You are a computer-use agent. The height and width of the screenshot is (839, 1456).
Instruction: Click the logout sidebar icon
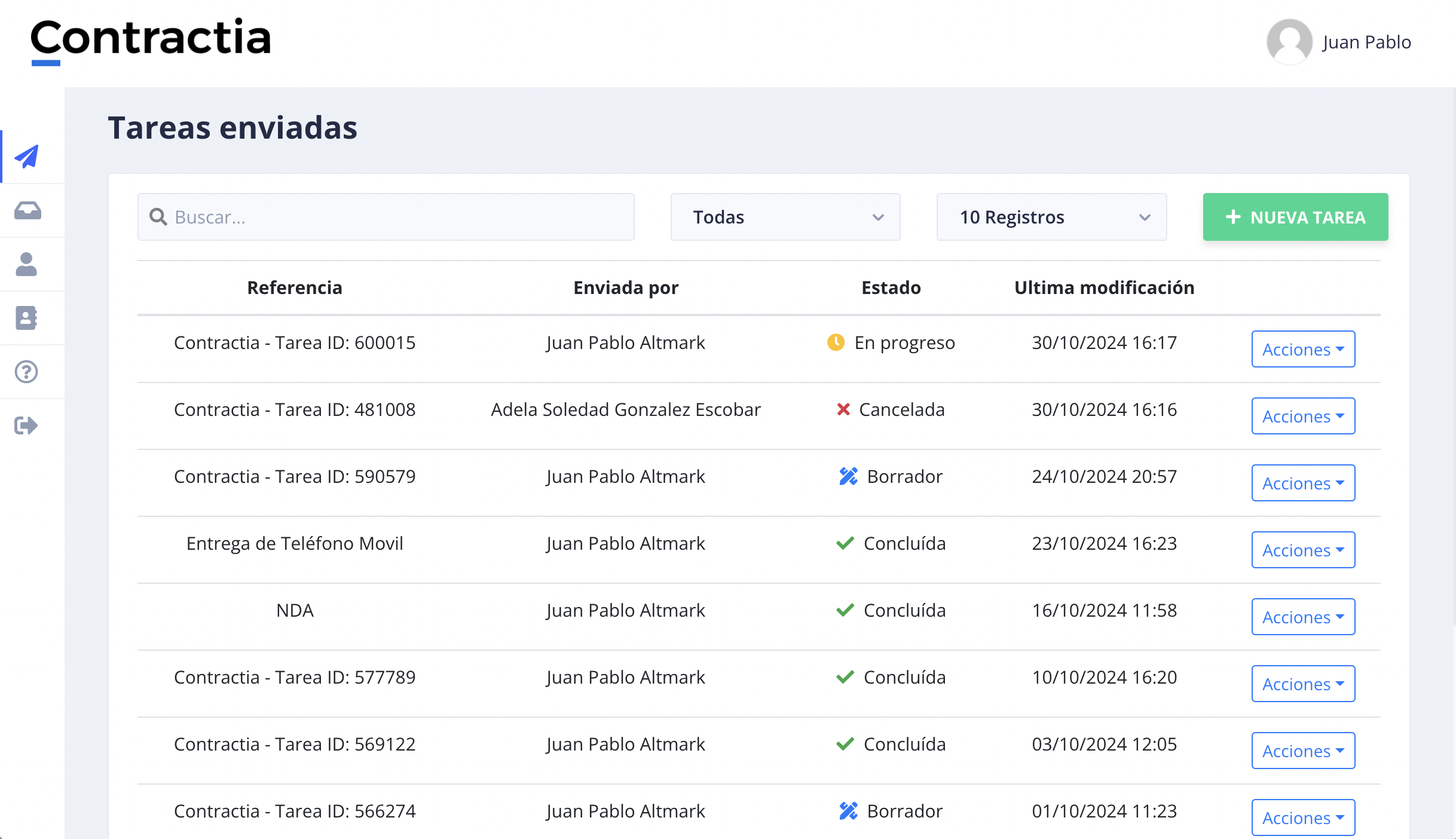(x=27, y=425)
